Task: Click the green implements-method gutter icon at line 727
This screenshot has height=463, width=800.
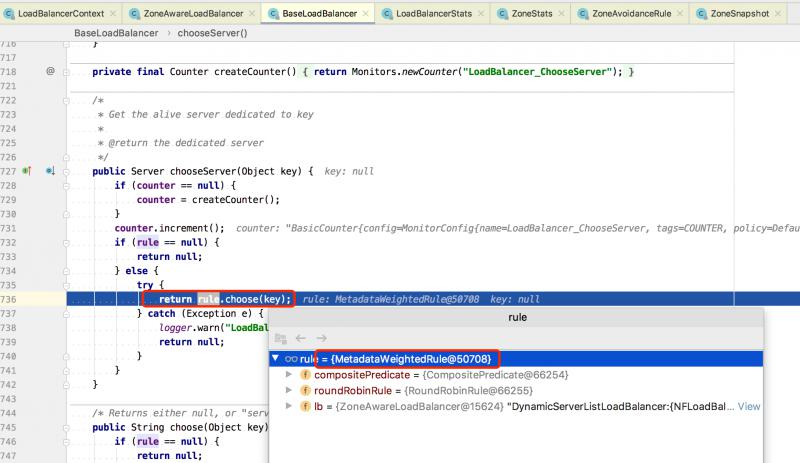Action: [27, 170]
